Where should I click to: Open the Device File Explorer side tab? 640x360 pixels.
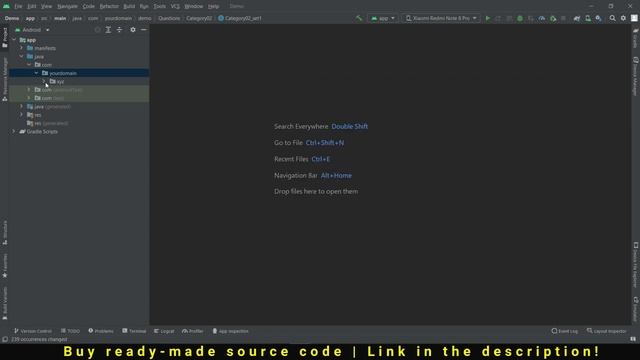pos(635,265)
